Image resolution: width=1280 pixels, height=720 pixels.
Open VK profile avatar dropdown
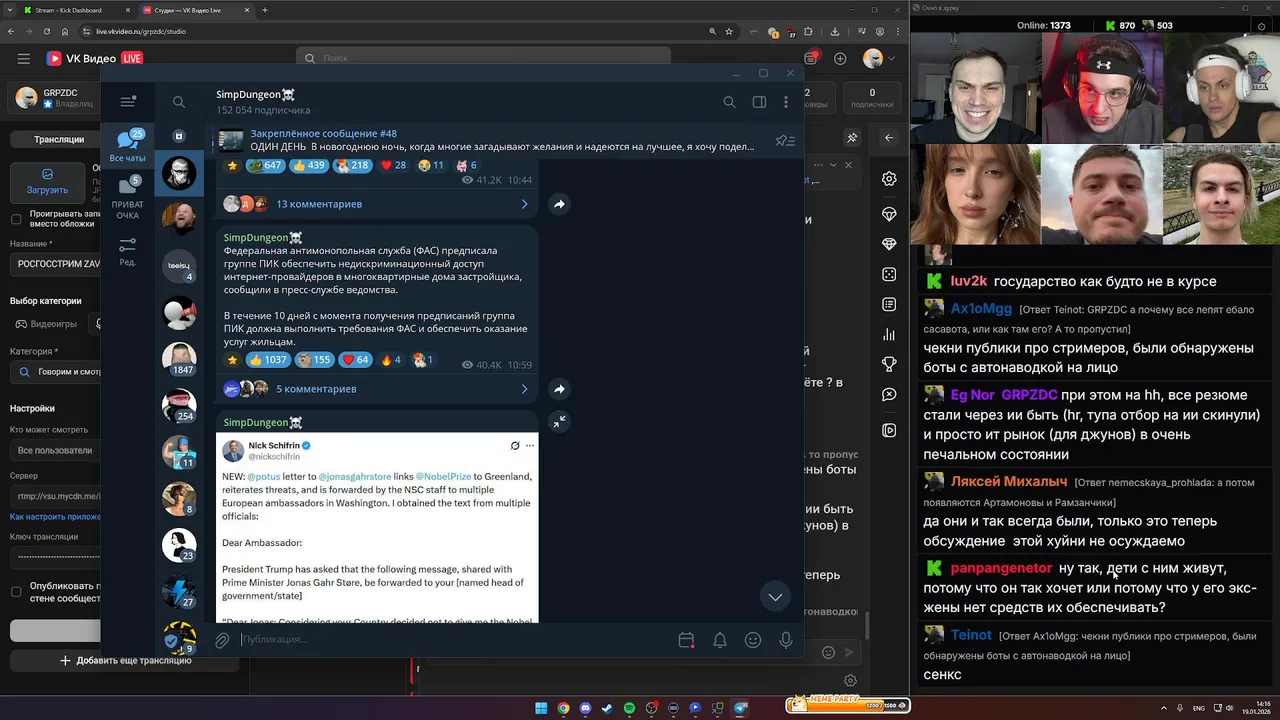point(878,58)
